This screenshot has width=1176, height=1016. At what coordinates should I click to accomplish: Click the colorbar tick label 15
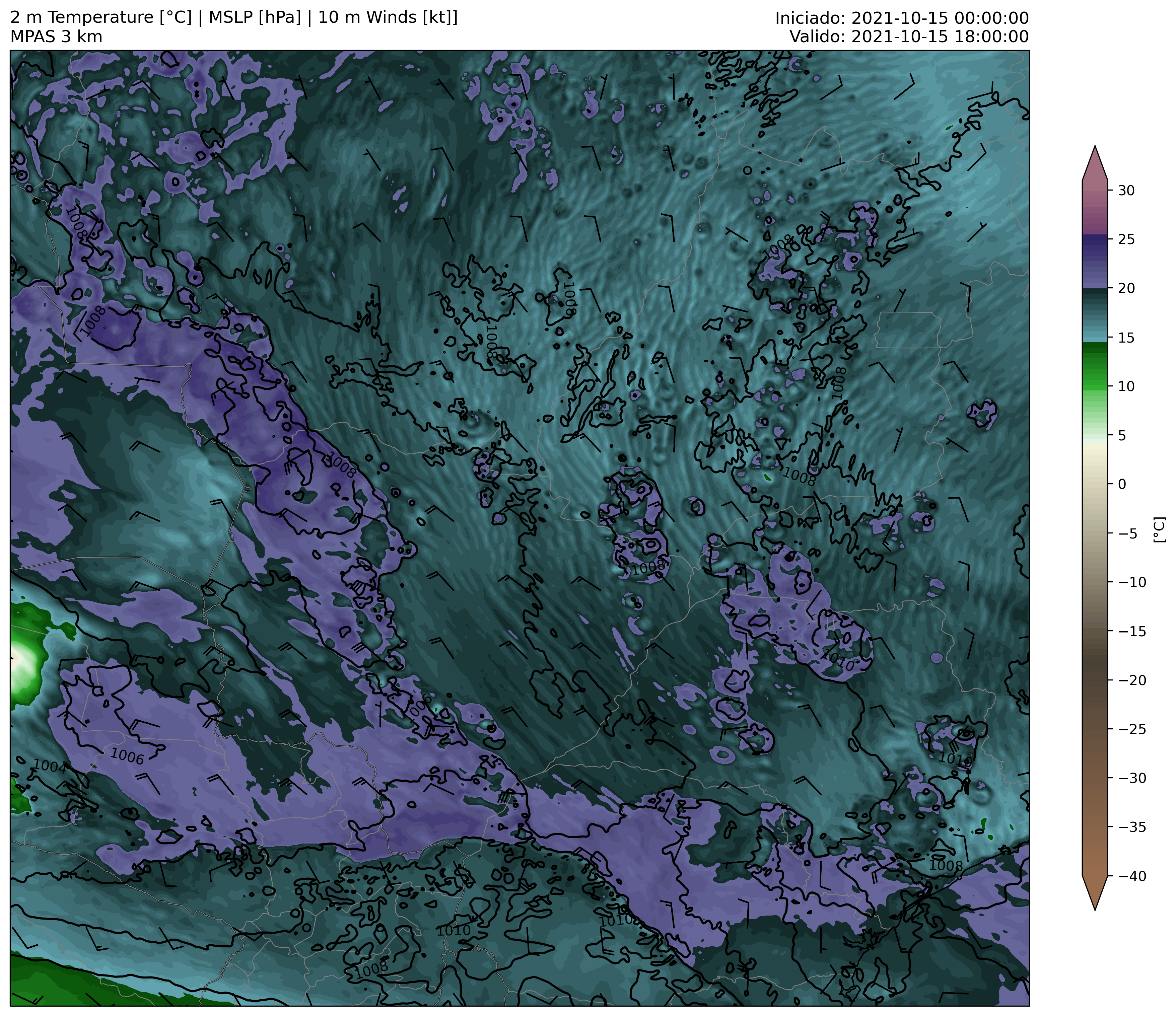pos(1127,338)
